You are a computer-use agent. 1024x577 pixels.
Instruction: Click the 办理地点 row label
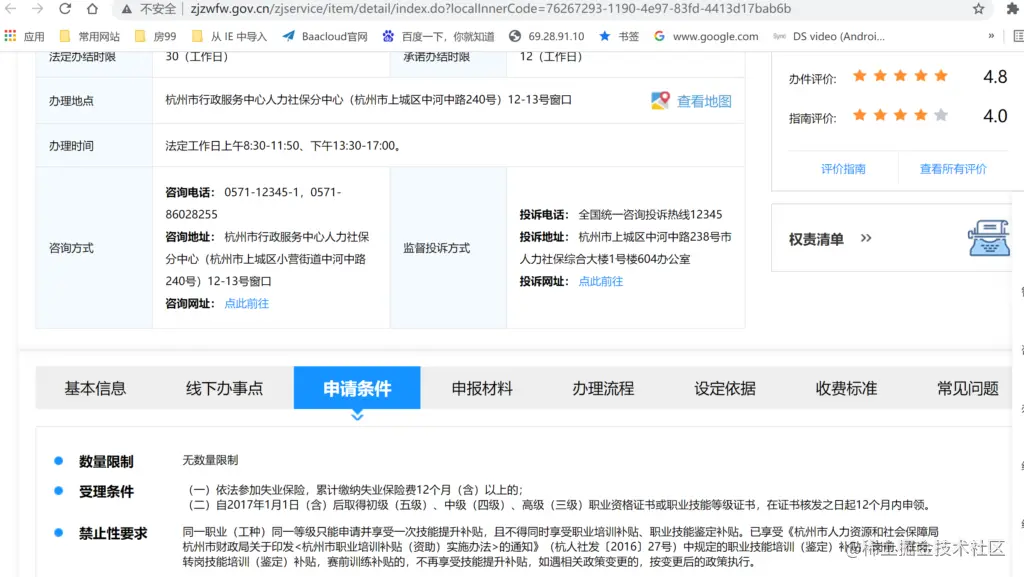[x=71, y=101]
